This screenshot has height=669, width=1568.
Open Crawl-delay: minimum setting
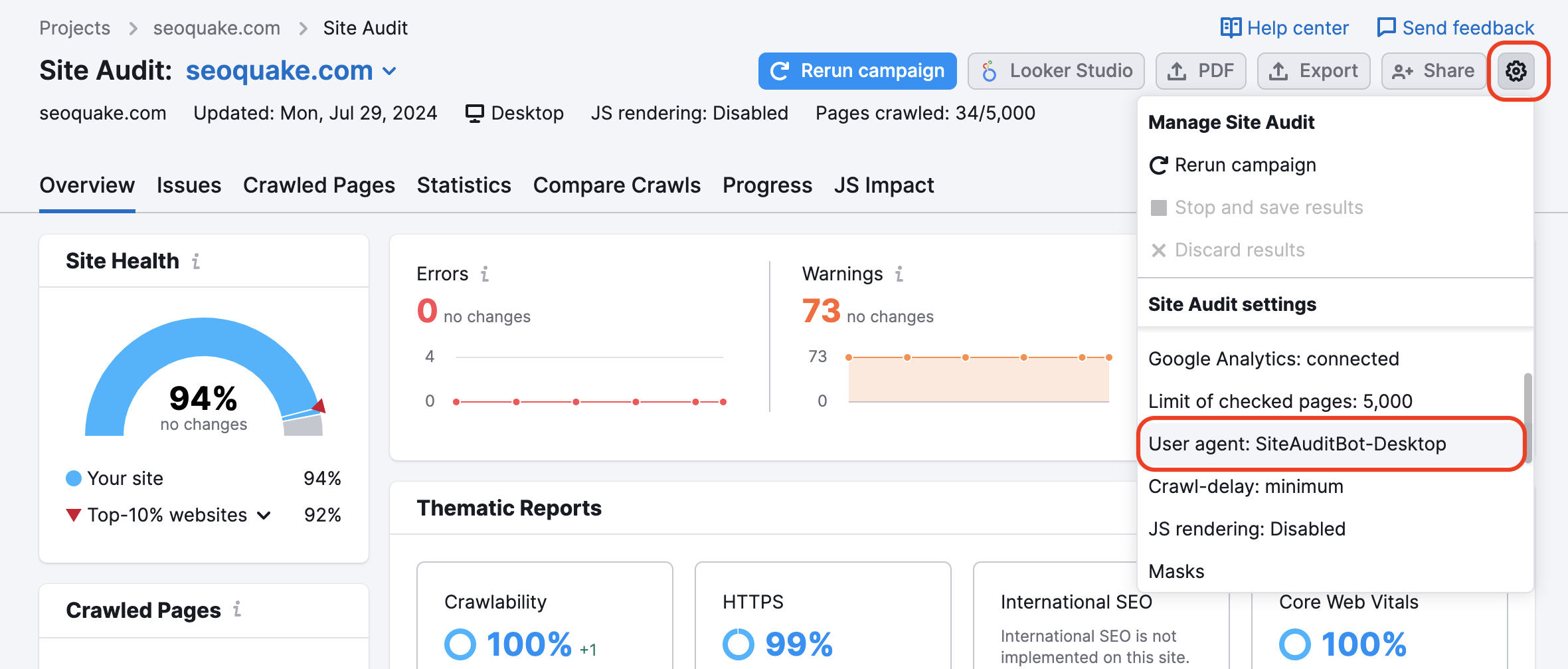click(x=1331, y=486)
